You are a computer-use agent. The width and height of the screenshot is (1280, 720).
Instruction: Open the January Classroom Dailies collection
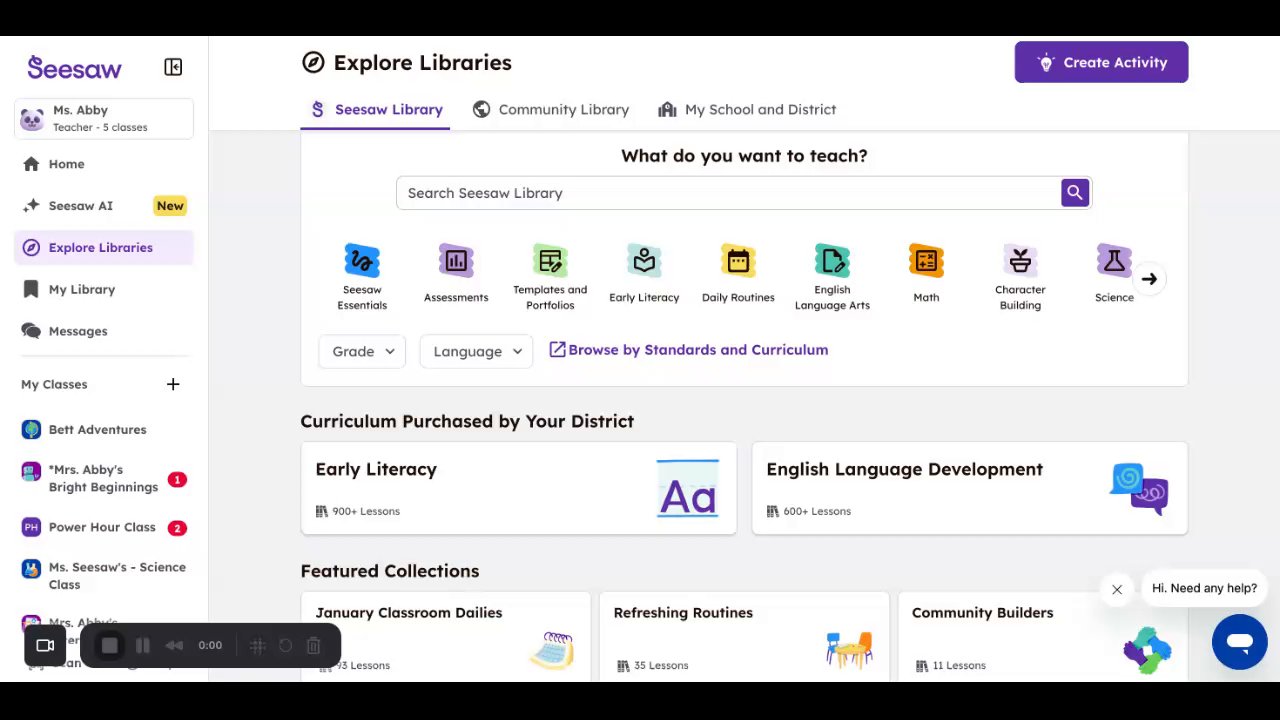tap(445, 637)
